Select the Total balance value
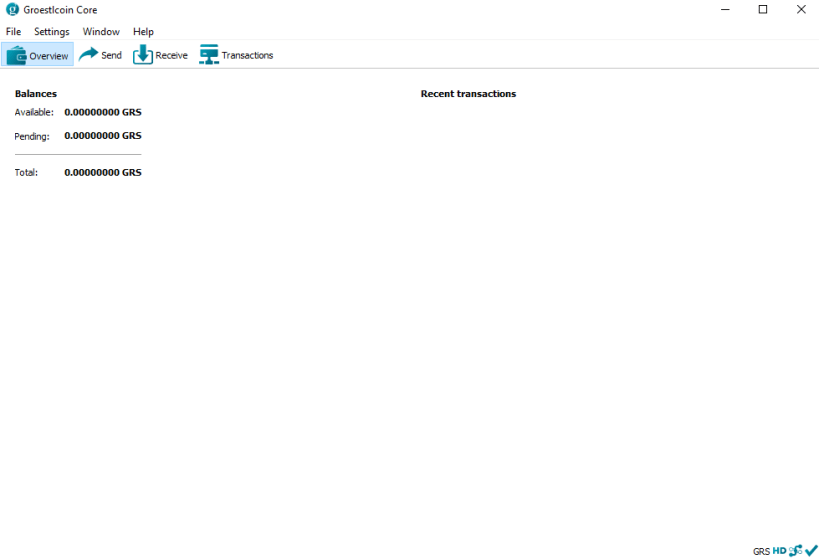 [103, 172]
